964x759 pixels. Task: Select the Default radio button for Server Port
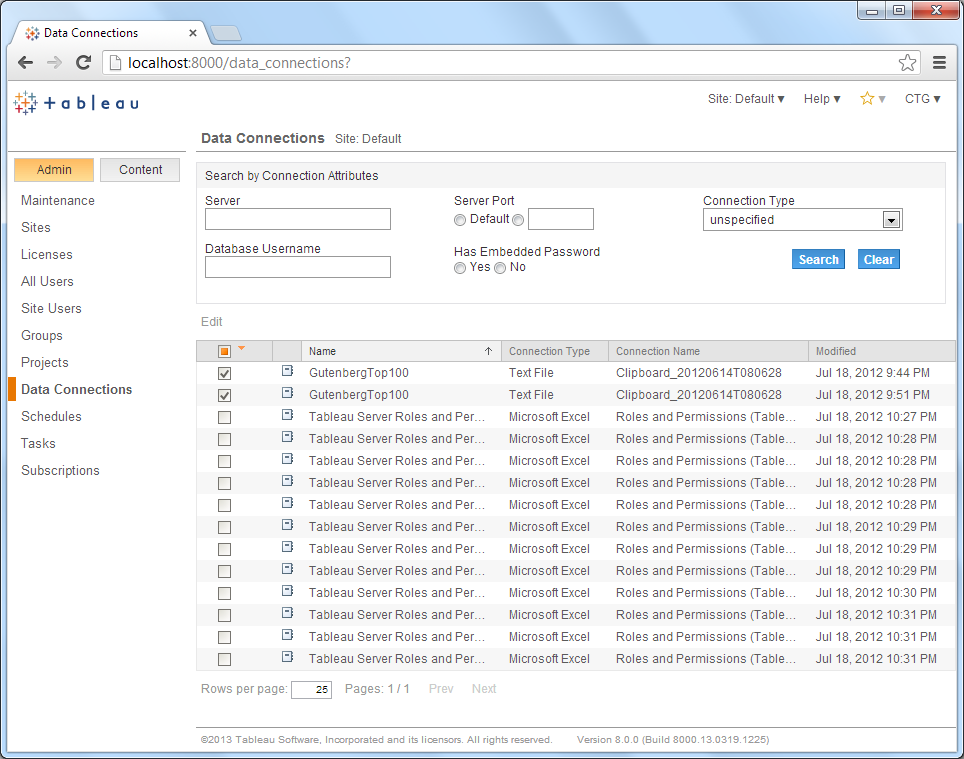point(460,219)
